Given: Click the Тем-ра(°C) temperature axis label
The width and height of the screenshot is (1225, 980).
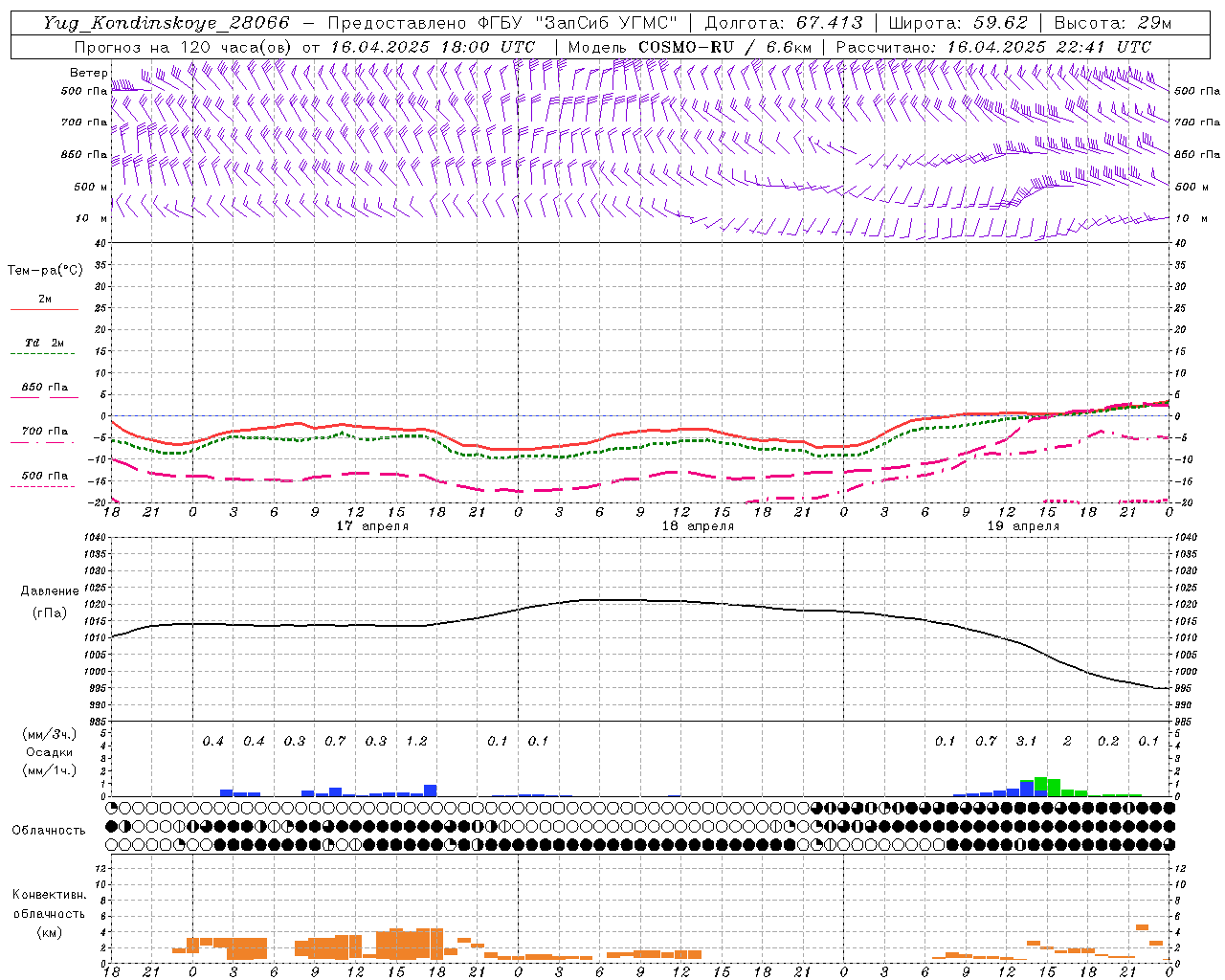Looking at the screenshot, I should pyautogui.click(x=45, y=271).
